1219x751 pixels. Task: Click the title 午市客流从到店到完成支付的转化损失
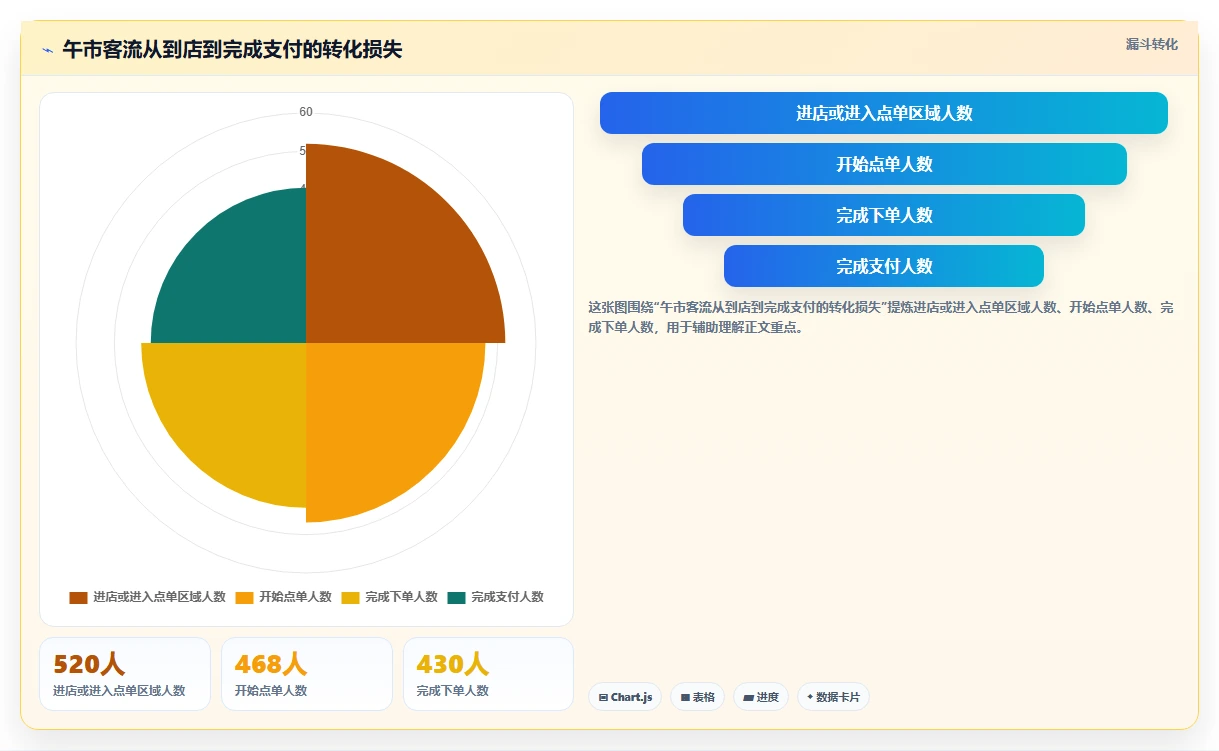pyautogui.click(x=232, y=49)
